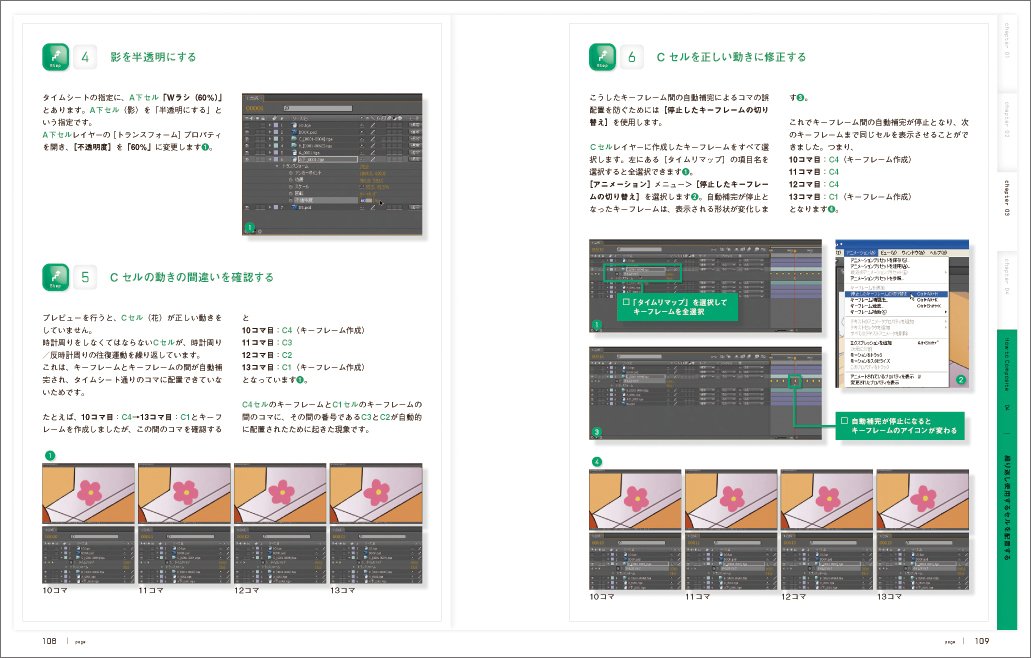Click search field in Step 6 upper timeline panel
The width and height of the screenshot is (1031, 658).
click(639, 249)
